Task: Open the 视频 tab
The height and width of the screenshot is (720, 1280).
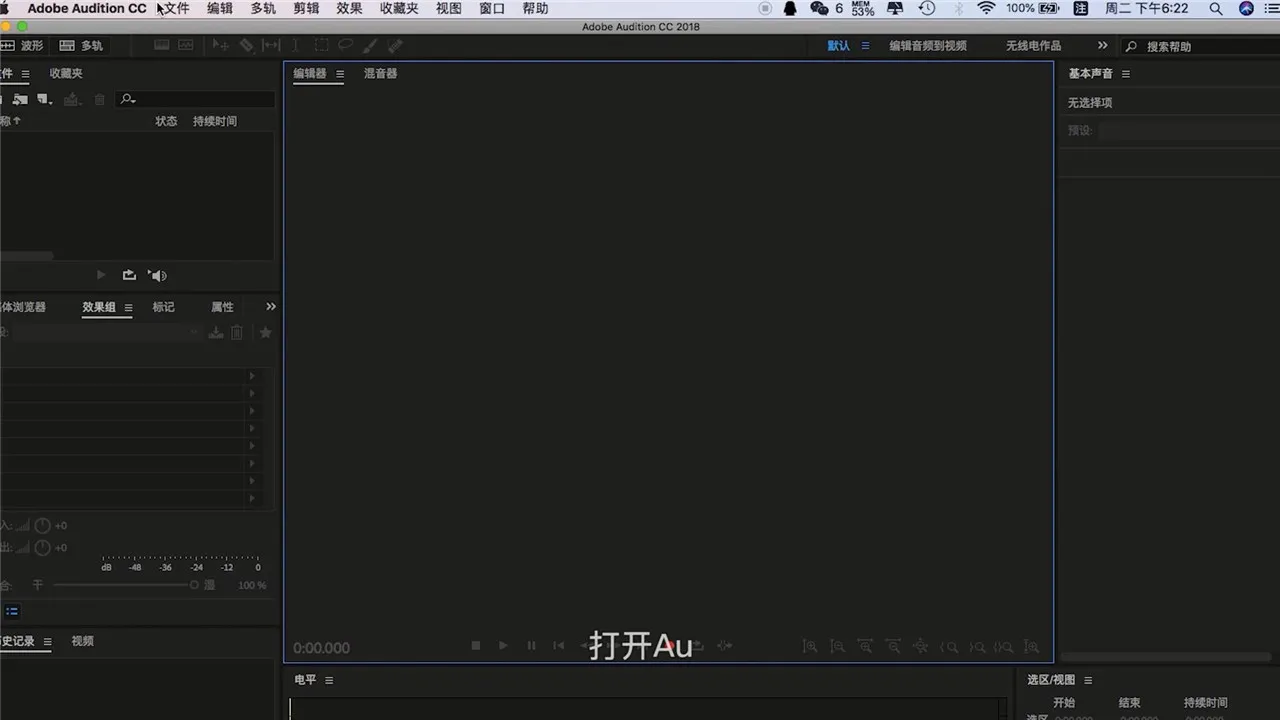Action: [x=83, y=641]
